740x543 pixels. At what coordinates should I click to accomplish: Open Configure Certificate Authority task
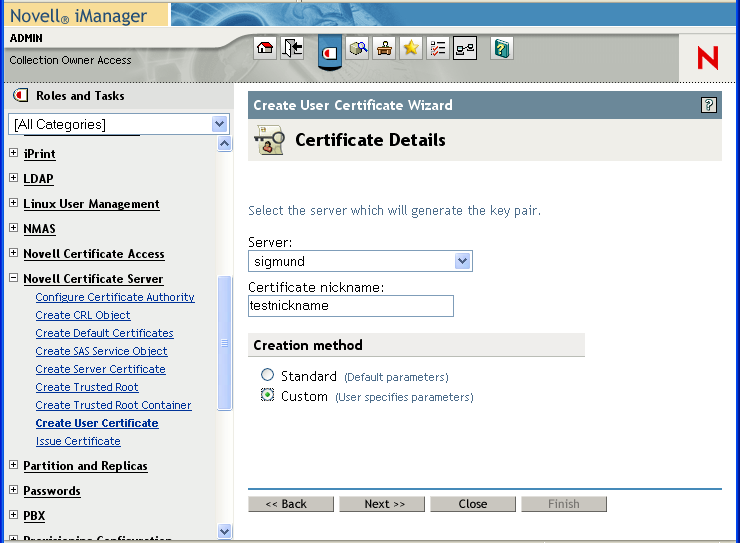click(115, 297)
